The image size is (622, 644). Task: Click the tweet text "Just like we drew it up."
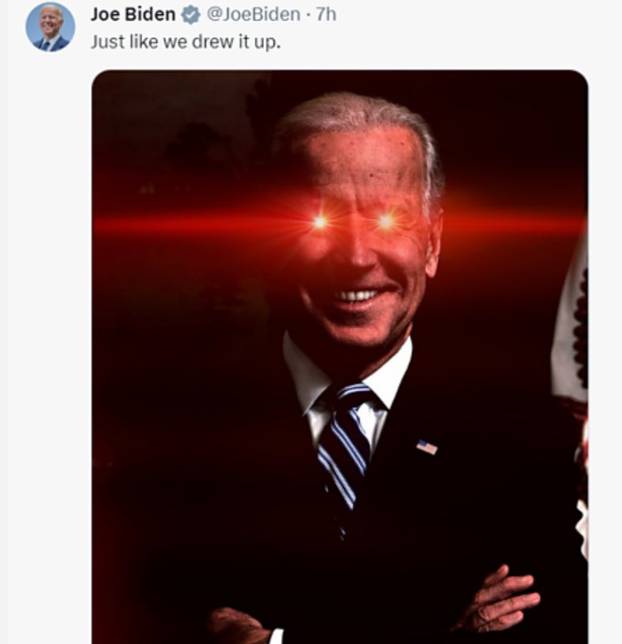185,42
